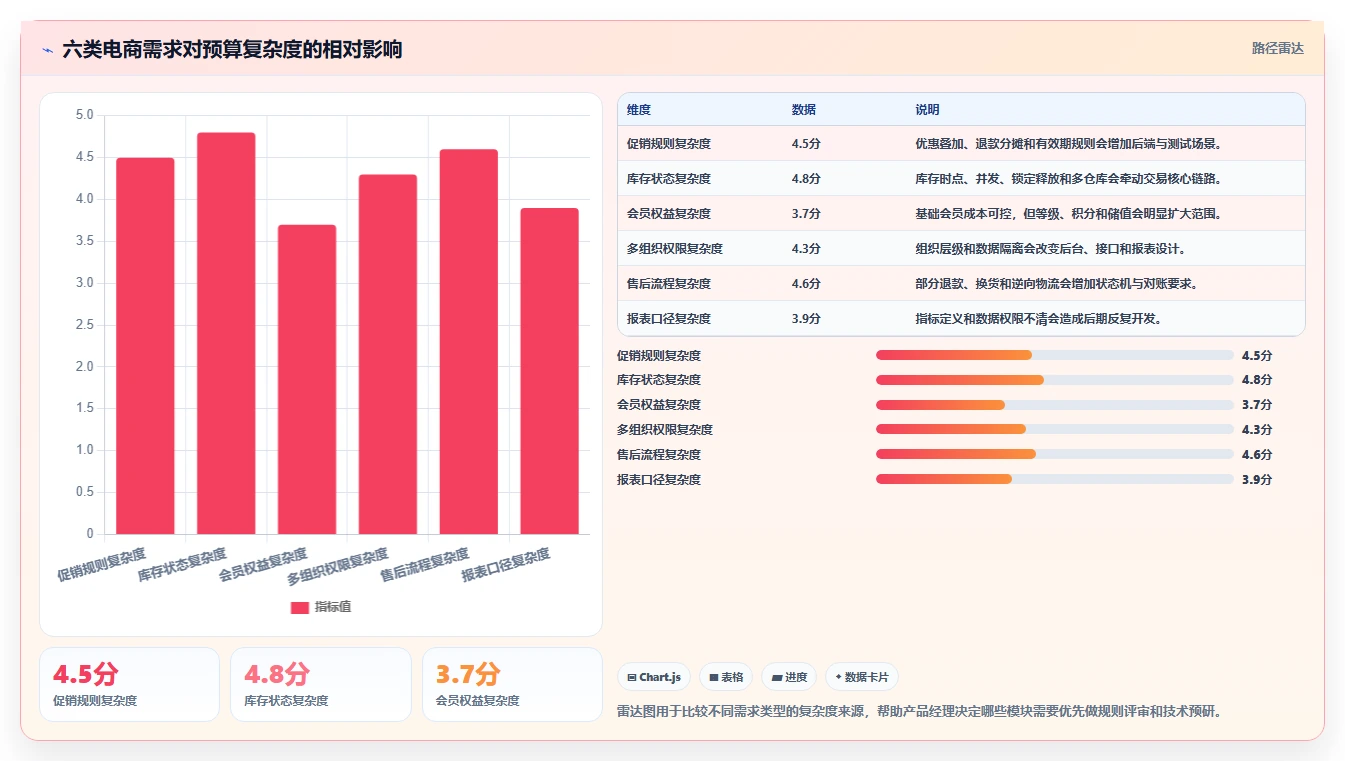Click the Chart.js tag chip
Screen dimensions: 1345x761
pos(654,677)
